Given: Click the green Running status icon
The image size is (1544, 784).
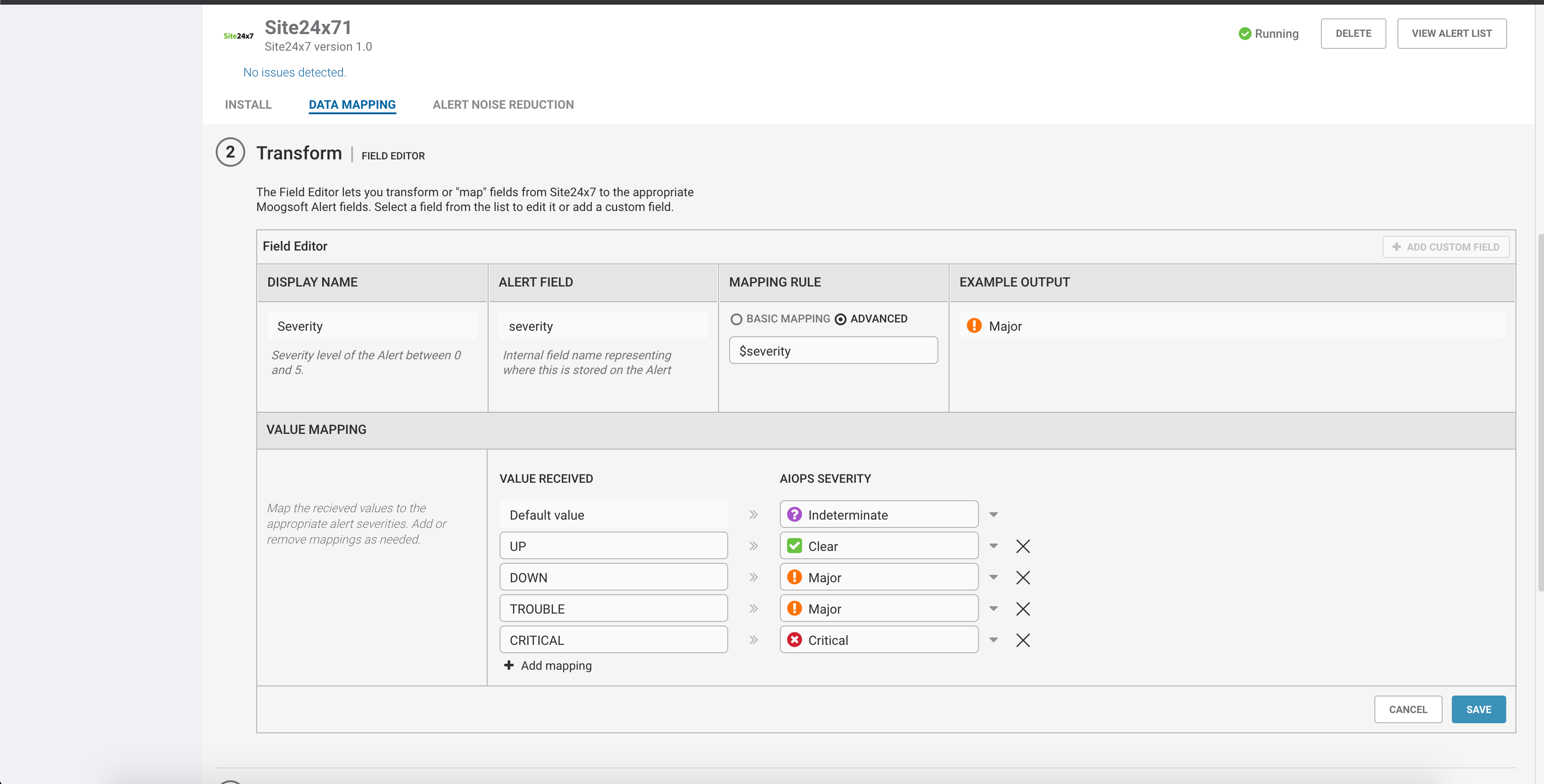Looking at the screenshot, I should point(1244,34).
